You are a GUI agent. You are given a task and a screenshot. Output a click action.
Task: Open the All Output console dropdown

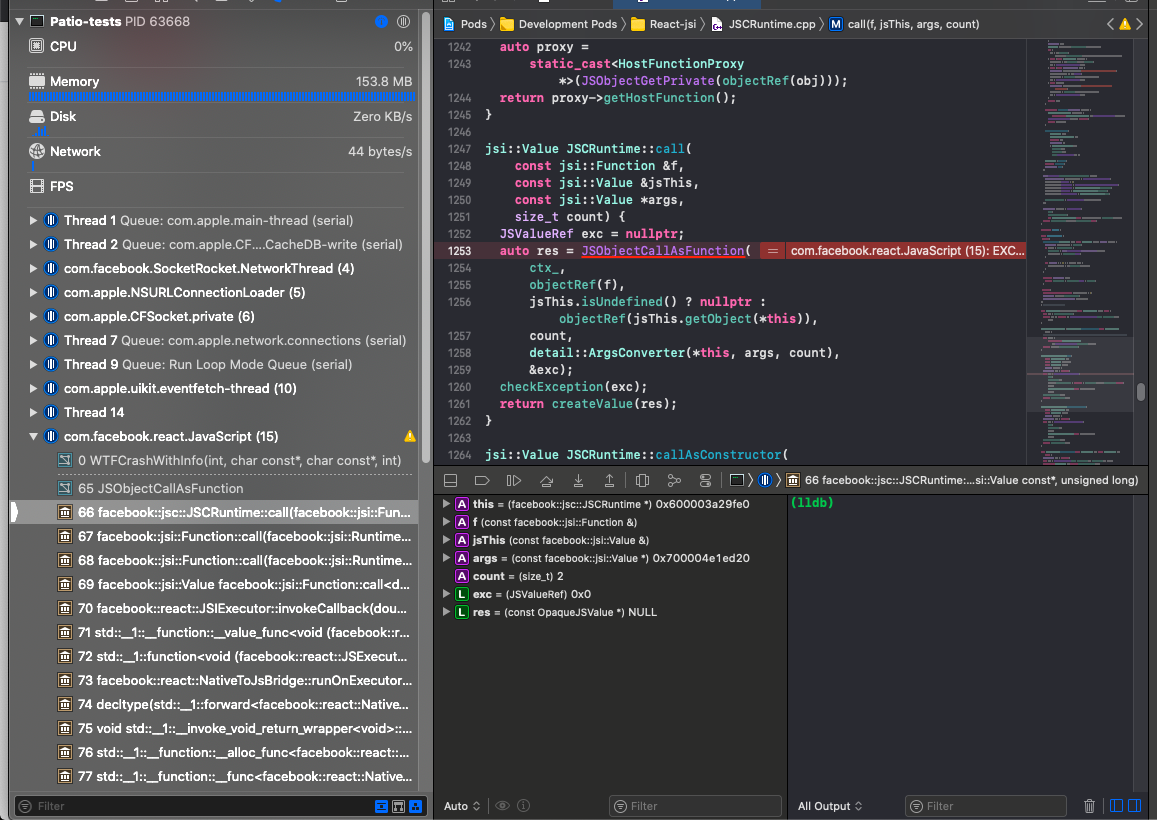[829, 806]
